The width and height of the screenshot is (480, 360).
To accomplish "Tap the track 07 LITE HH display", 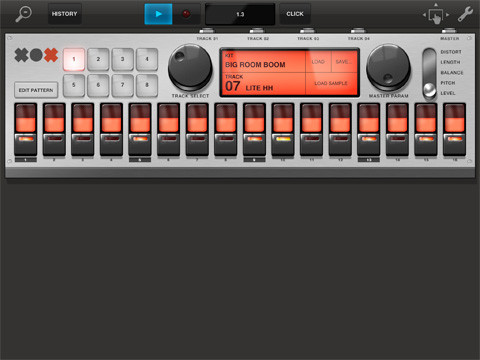I will (x=263, y=84).
